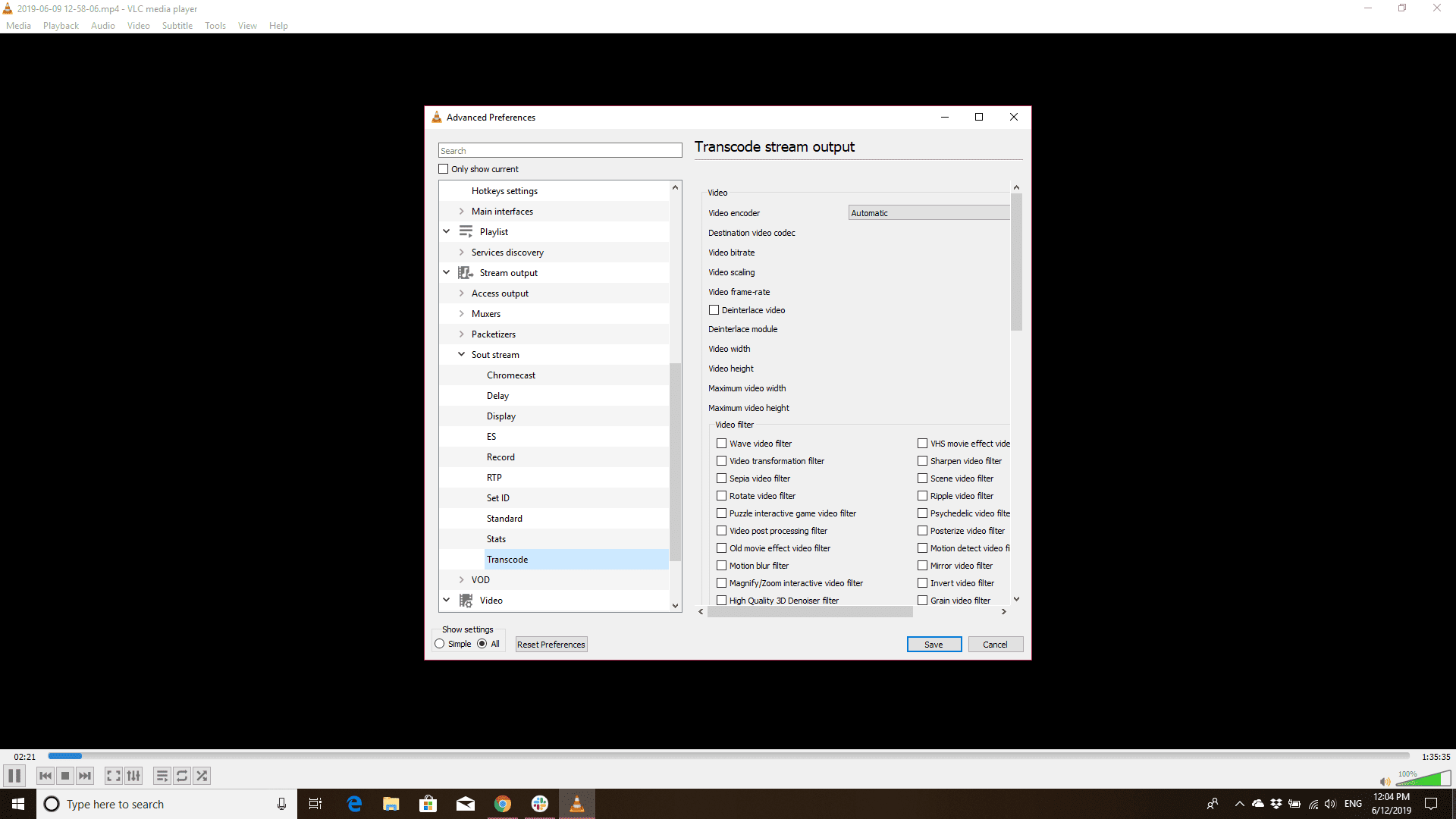Expand the Access output node
Image resolution: width=1456 pixels, height=819 pixels.
[x=461, y=293]
